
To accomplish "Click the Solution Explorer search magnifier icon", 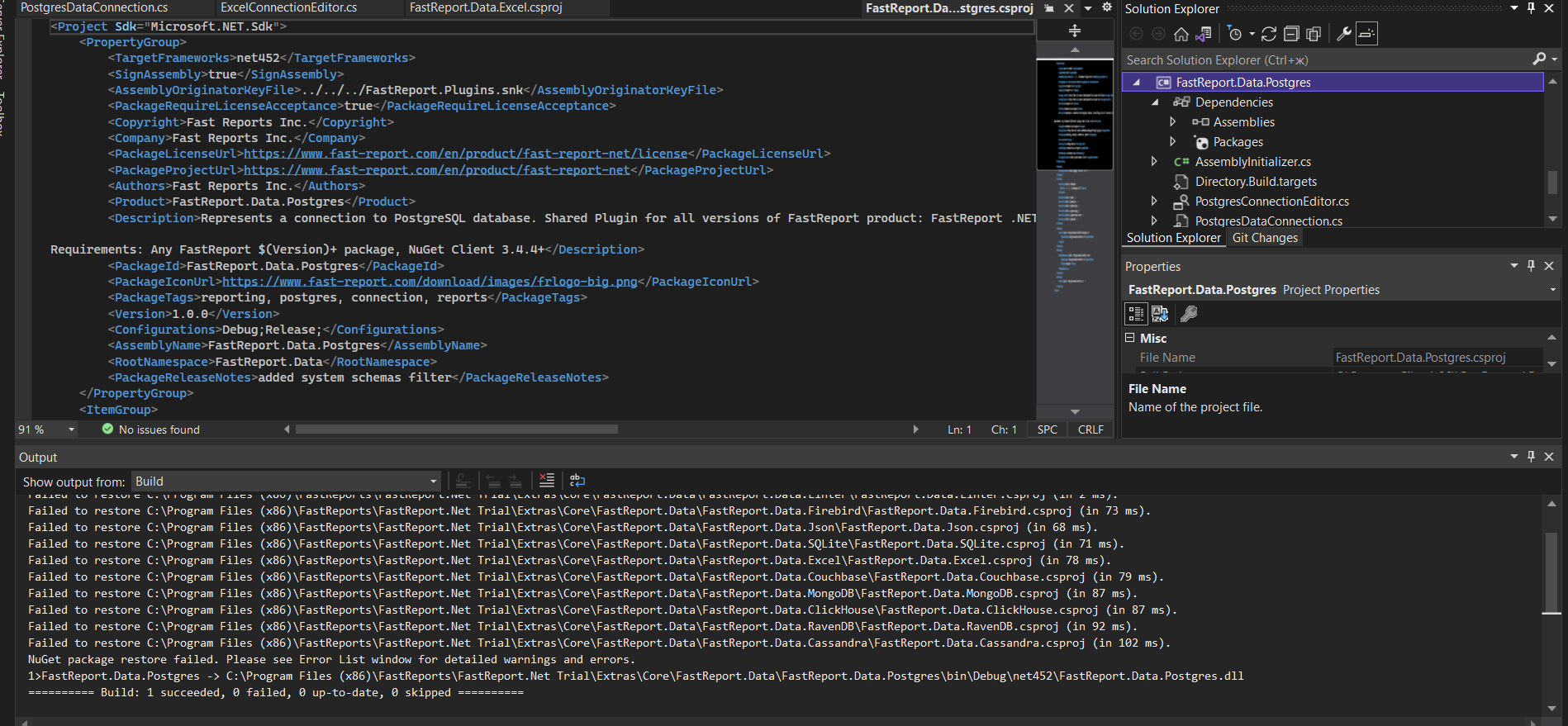I will [x=1539, y=59].
